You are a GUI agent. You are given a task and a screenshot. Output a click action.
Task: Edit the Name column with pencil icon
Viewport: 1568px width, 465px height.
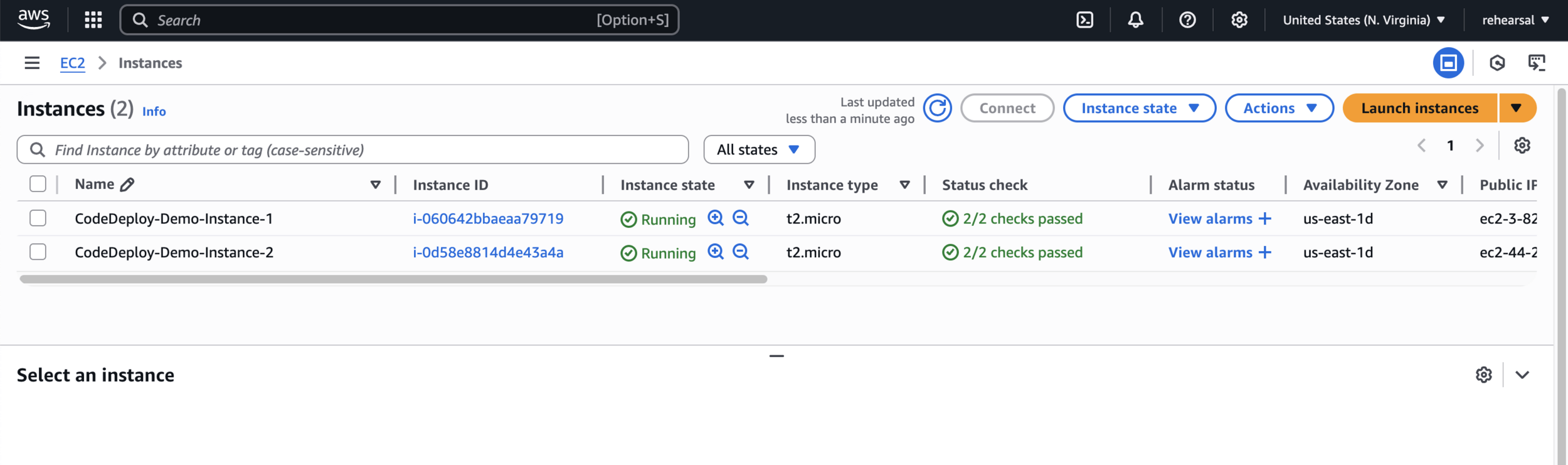coord(127,184)
